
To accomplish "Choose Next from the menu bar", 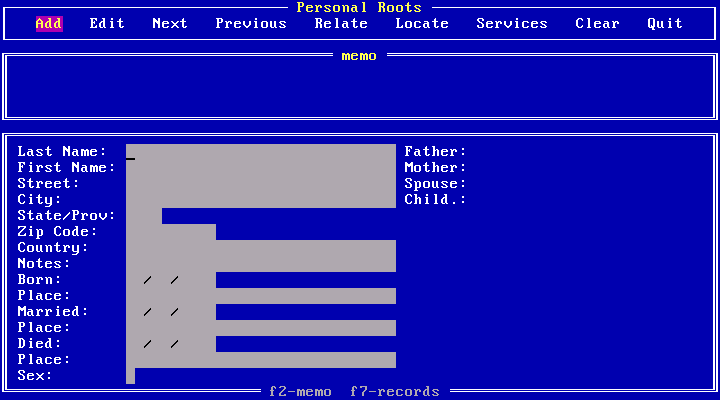I will click(x=170, y=23).
